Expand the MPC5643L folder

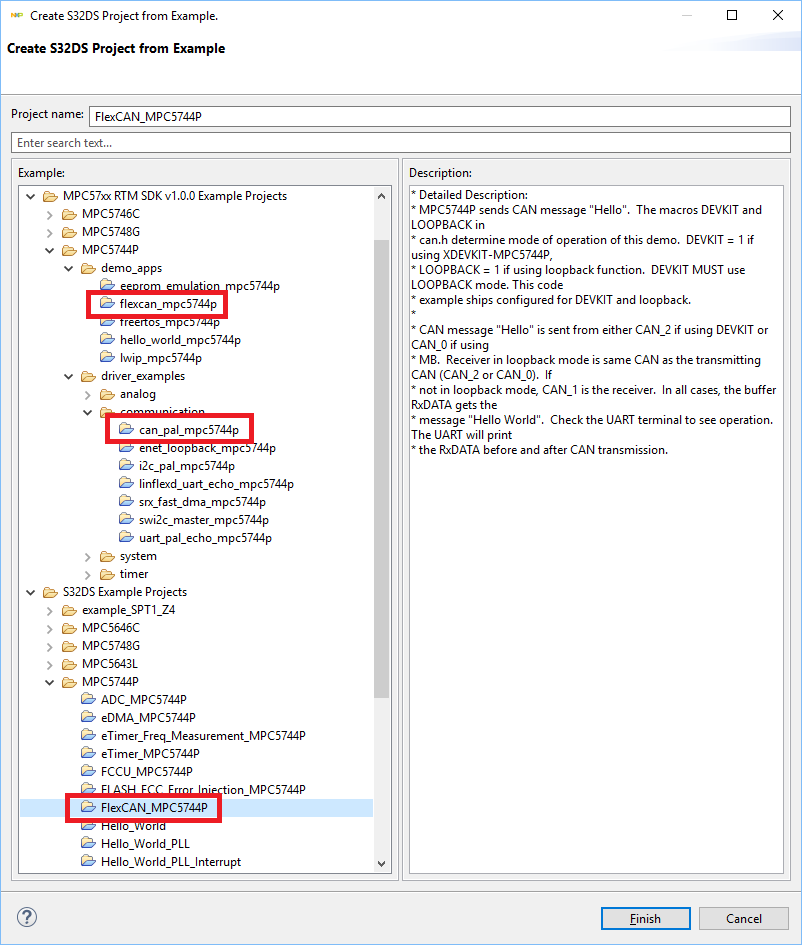click(x=49, y=665)
